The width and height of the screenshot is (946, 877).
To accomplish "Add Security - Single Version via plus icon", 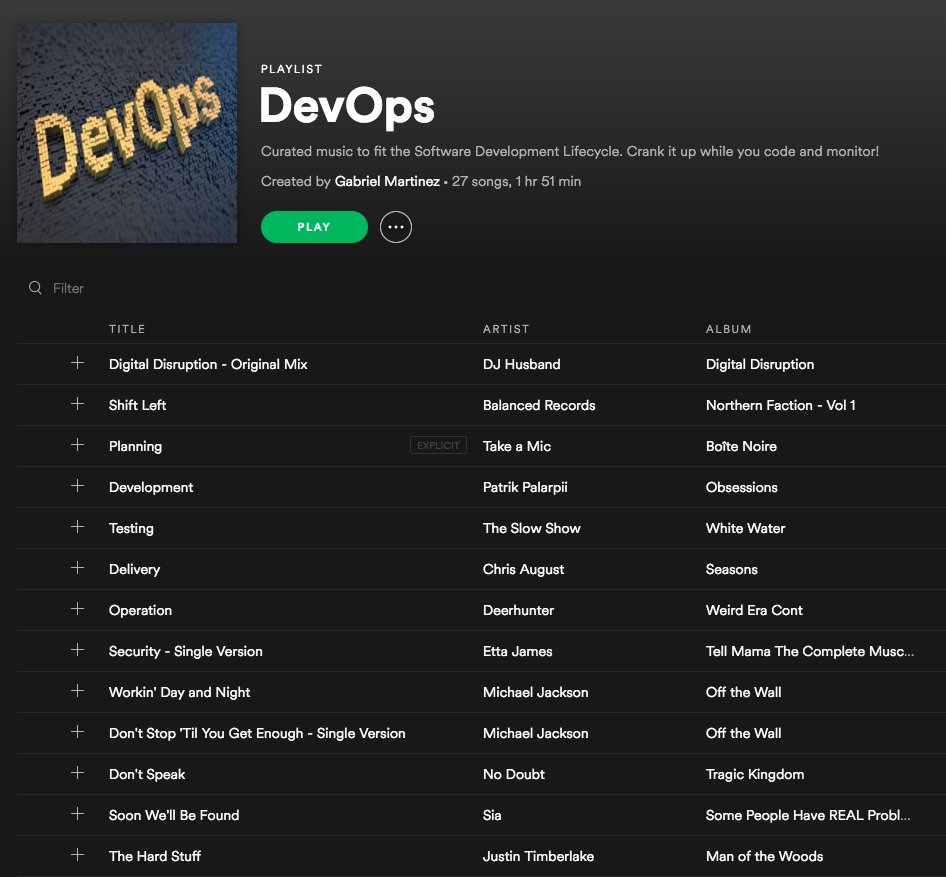I will [77, 650].
